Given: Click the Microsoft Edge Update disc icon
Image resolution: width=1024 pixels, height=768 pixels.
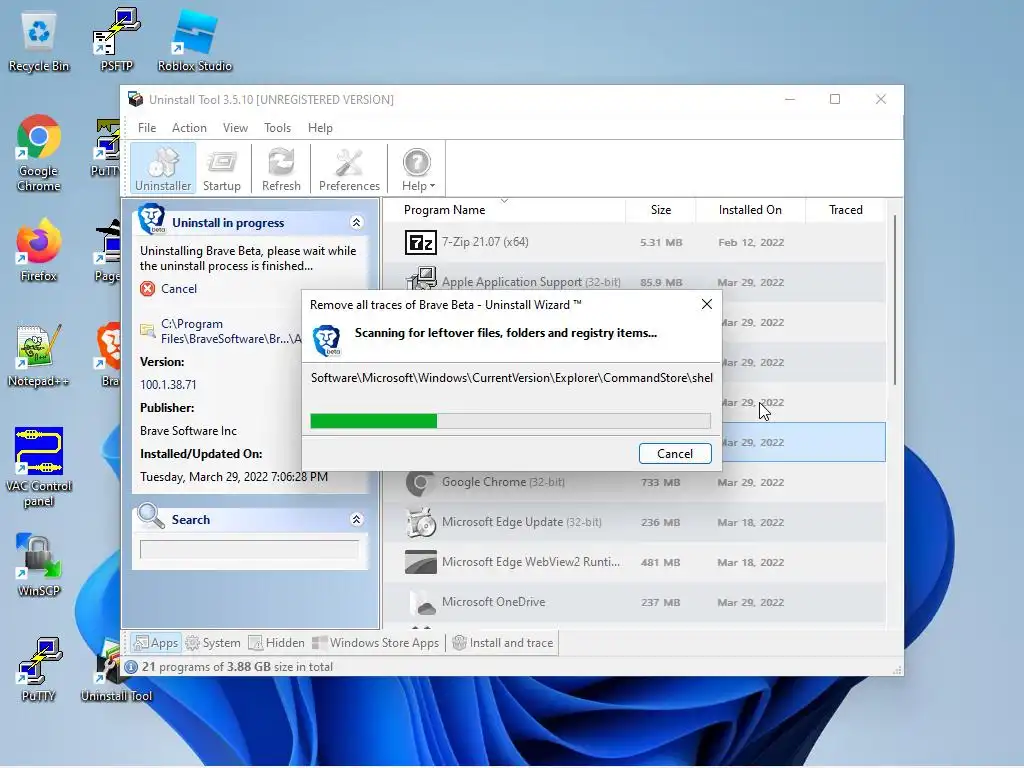Looking at the screenshot, I should tap(421, 522).
